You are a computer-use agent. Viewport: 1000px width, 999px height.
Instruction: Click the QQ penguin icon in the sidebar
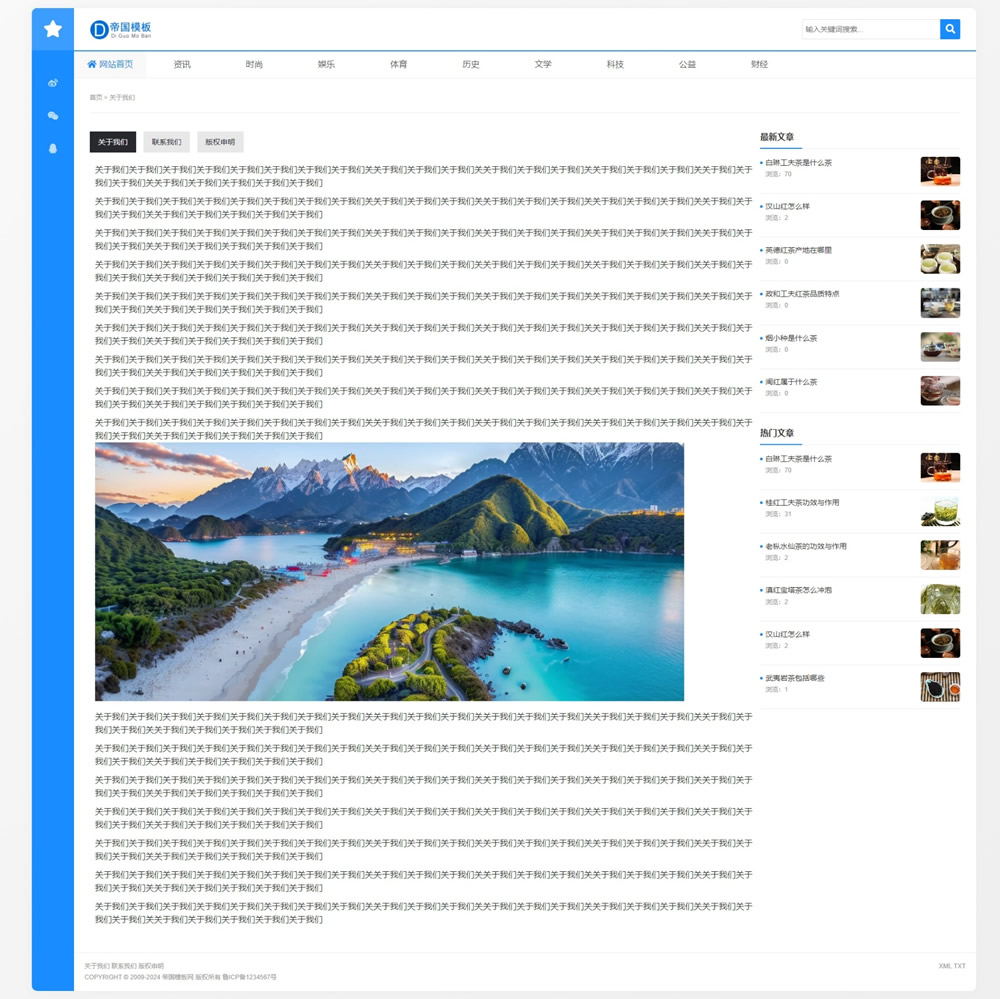click(x=53, y=148)
